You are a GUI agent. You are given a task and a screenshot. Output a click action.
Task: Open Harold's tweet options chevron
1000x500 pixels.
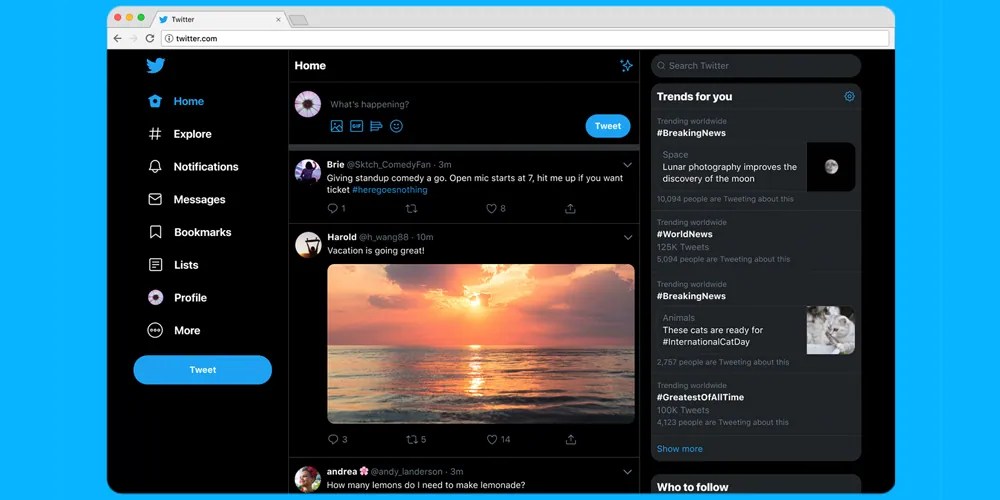pos(628,238)
